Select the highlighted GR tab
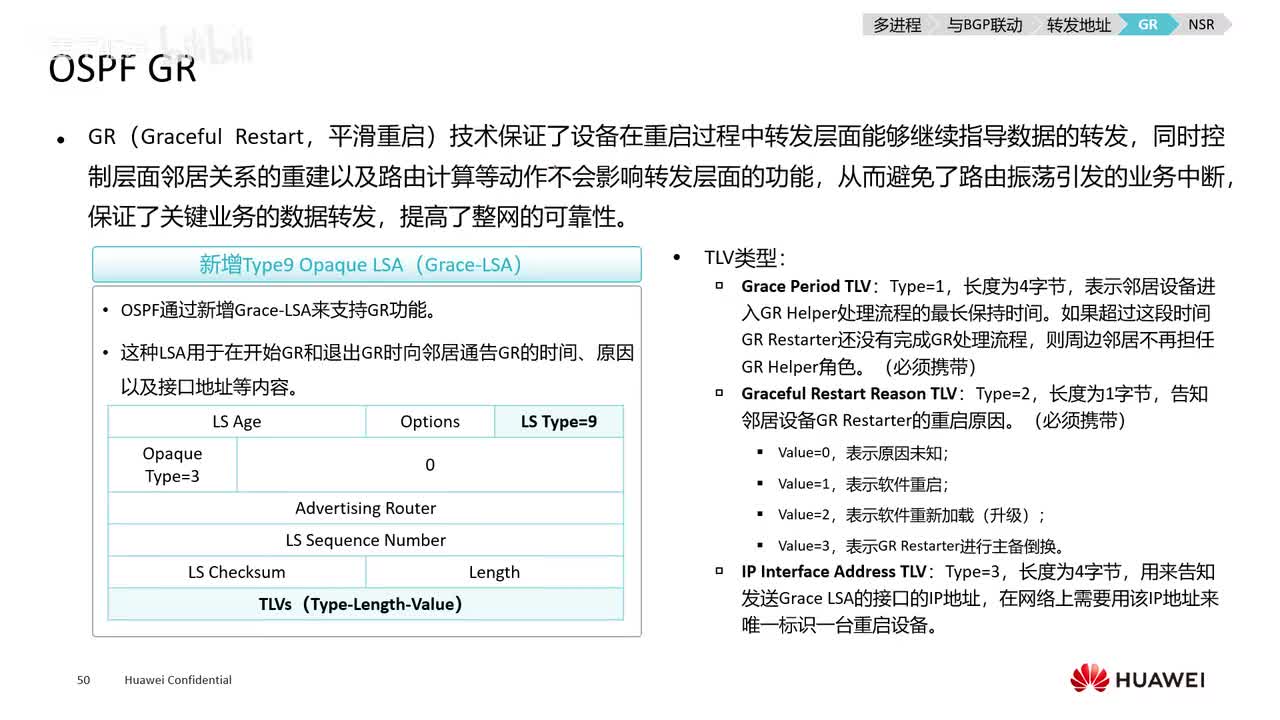The height and width of the screenshot is (720, 1280). 1148,25
